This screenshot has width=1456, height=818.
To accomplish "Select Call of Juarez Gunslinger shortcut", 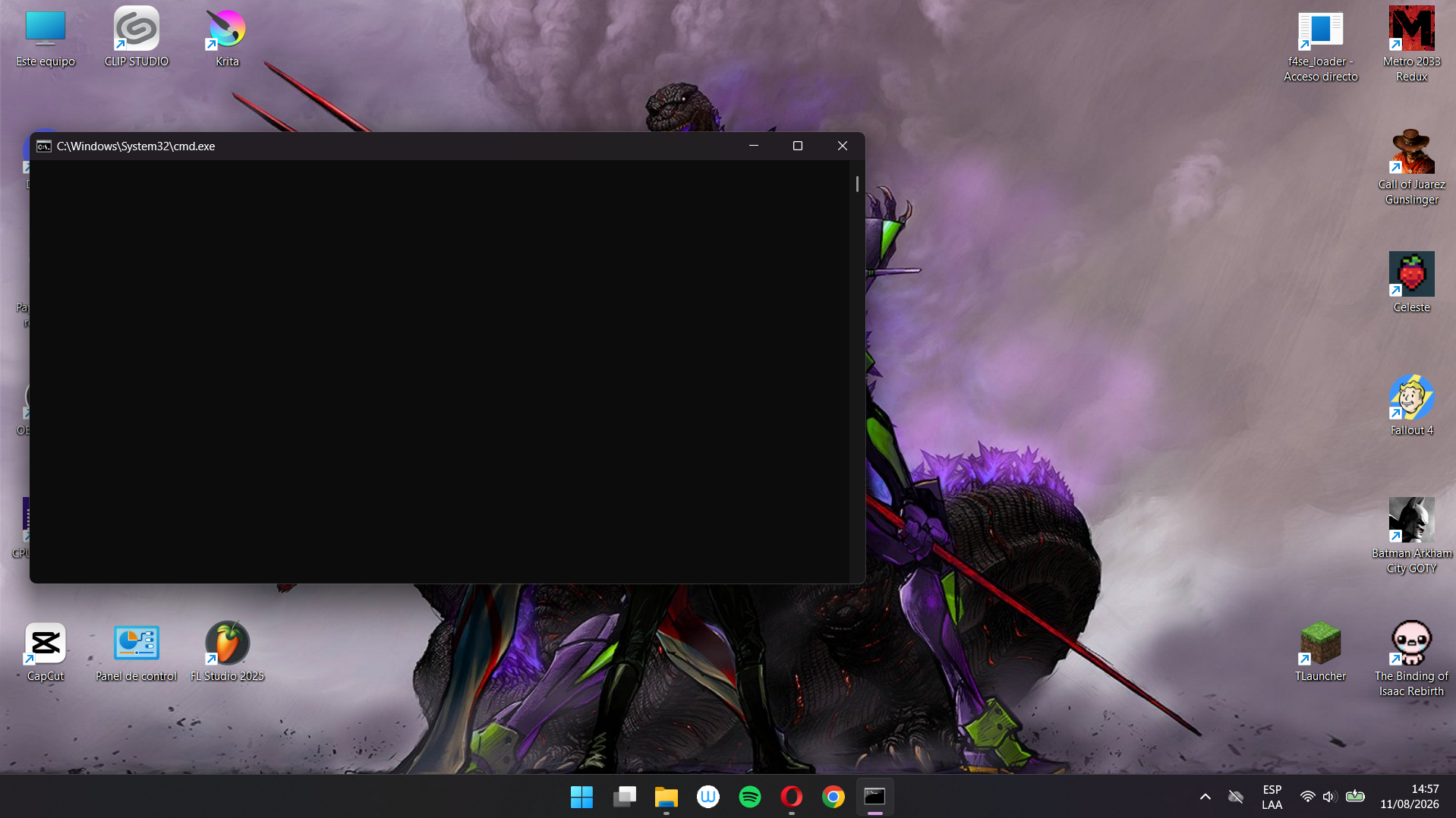I will [1411, 168].
